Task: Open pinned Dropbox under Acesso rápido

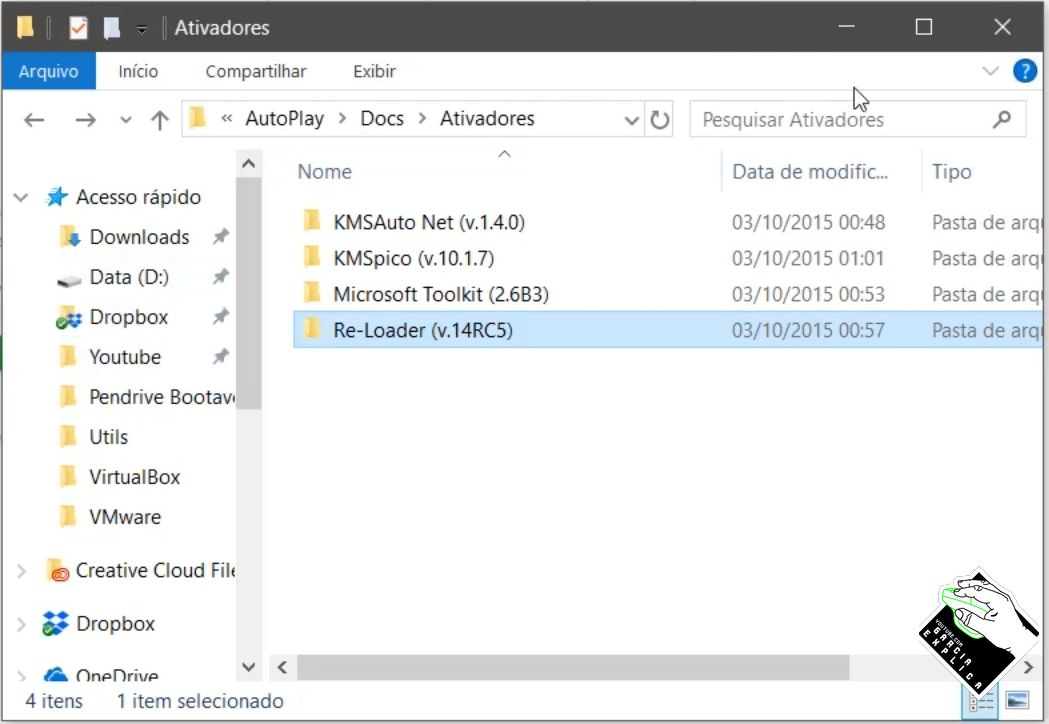Action: tap(128, 317)
